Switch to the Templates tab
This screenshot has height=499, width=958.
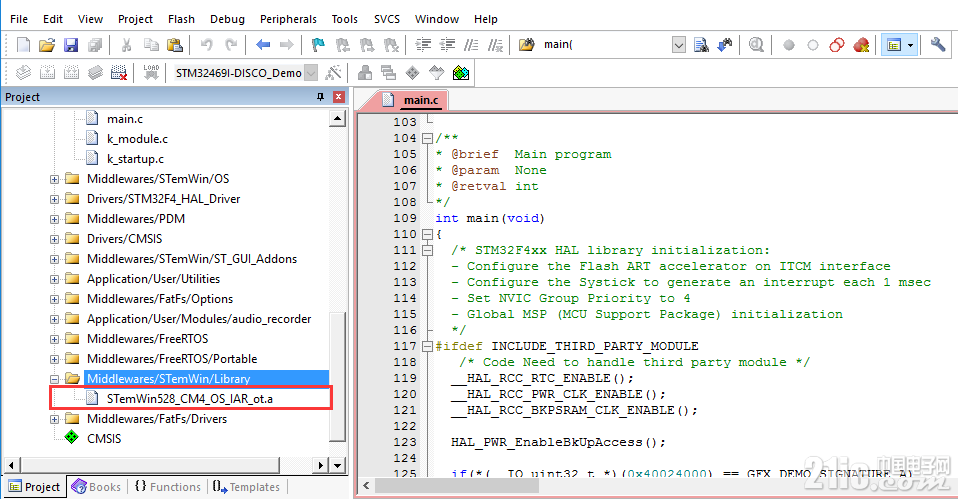click(x=246, y=487)
